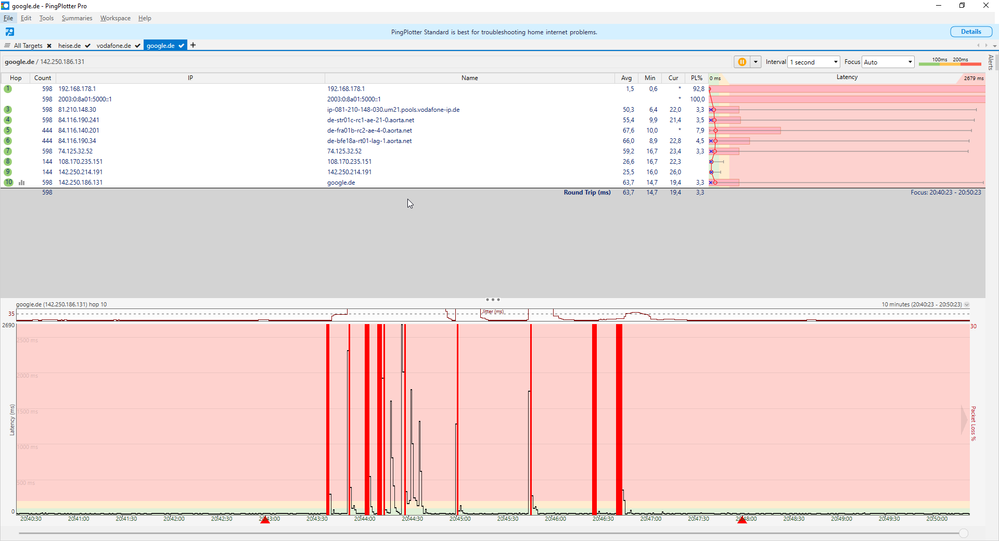Sort by the IP column header
The image size is (999, 541).
pyautogui.click(x=190, y=78)
